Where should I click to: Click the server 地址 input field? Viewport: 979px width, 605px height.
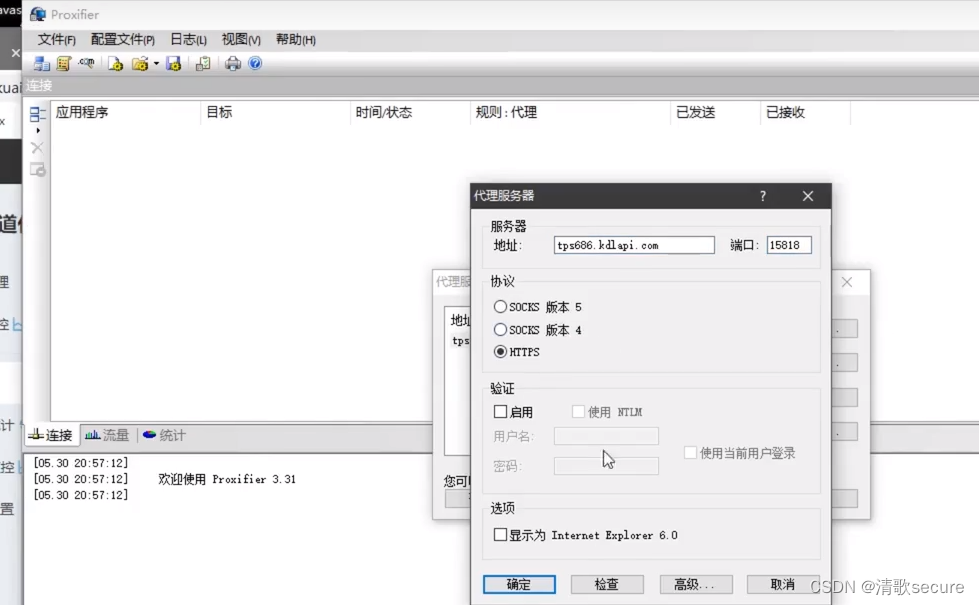634,245
